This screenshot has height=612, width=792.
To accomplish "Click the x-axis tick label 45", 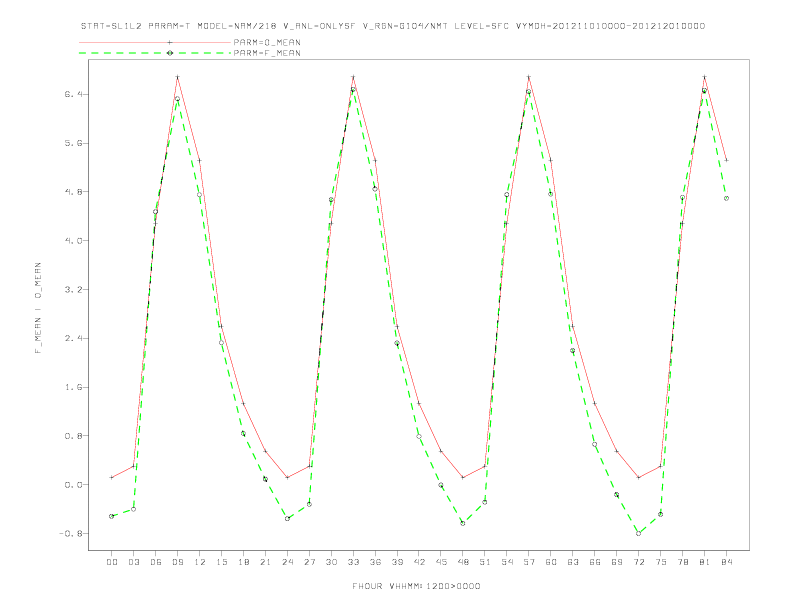I will point(441,562).
